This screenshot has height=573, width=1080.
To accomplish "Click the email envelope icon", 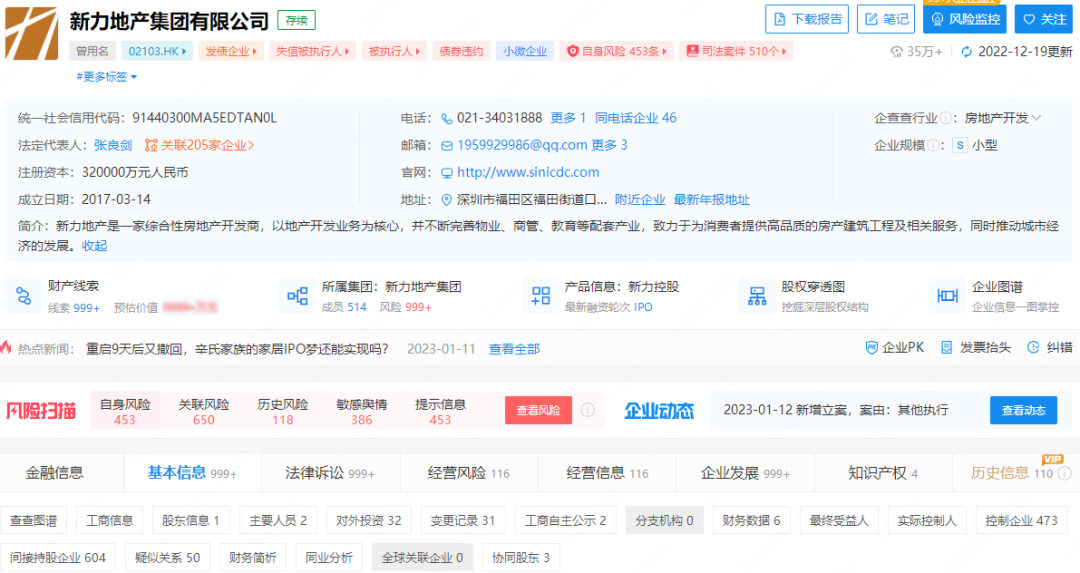I will tap(446, 146).
